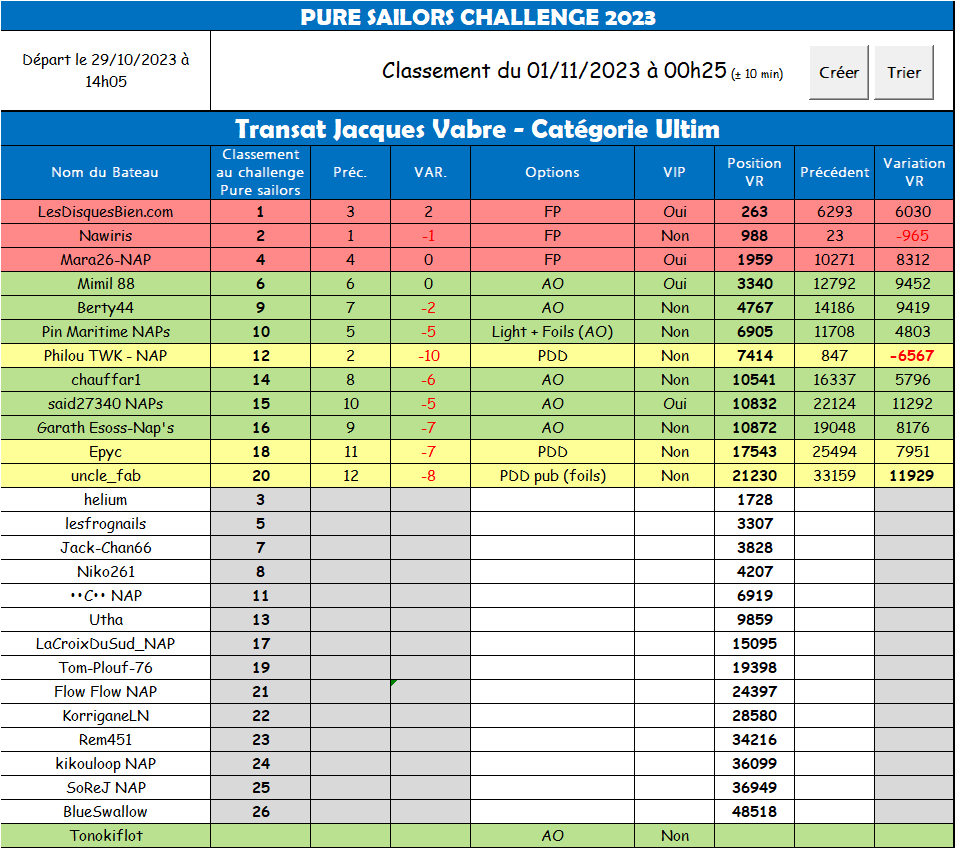The height and width of the screenshot is (848, 955).
Task: Click the Créer button
Action: click(x=838, y=72)
